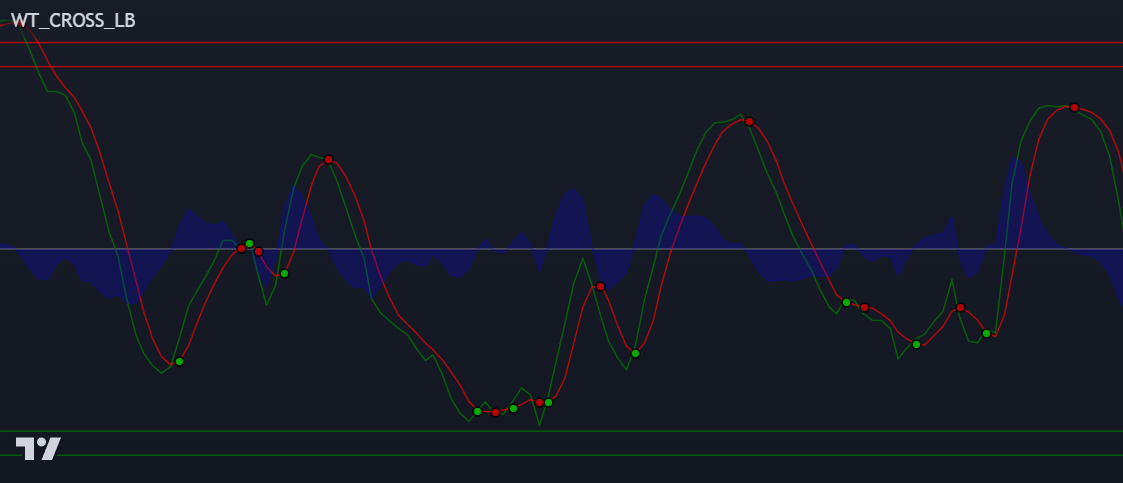This screenshot has height=483, width=1123.
Task: Click the rightmost red cross dot
Action: pyautogui.click(x=1074, y=107)
